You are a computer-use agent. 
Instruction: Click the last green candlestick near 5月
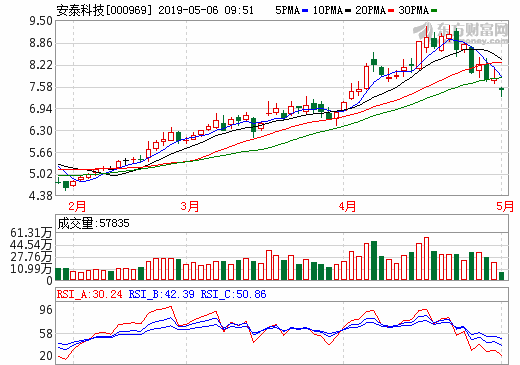(501, 91)
